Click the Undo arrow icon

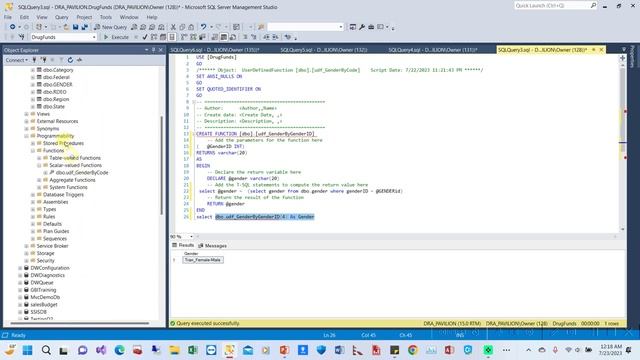[x=203, y=27]
